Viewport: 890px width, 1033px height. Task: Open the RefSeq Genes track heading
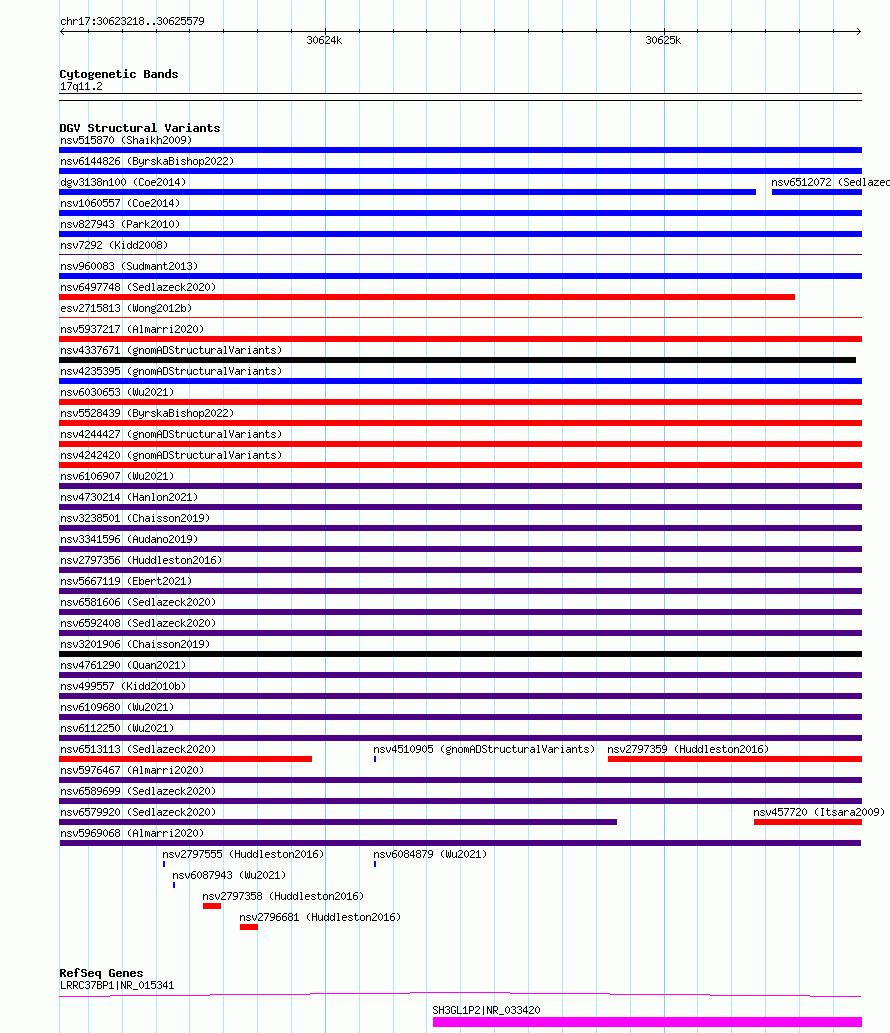[x=101, y=973]
